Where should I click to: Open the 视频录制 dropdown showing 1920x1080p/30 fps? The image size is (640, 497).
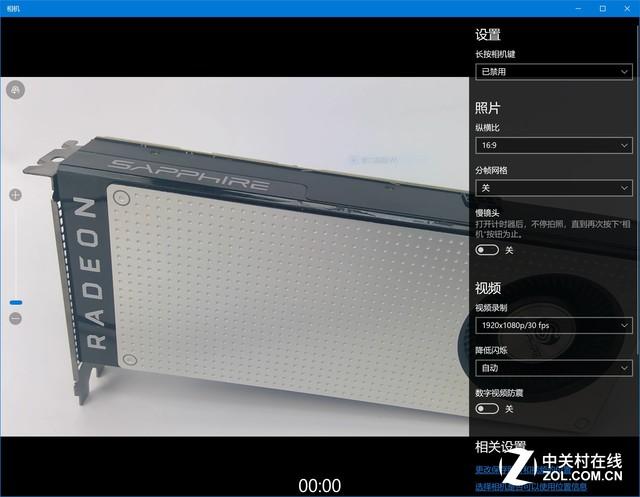553,326
